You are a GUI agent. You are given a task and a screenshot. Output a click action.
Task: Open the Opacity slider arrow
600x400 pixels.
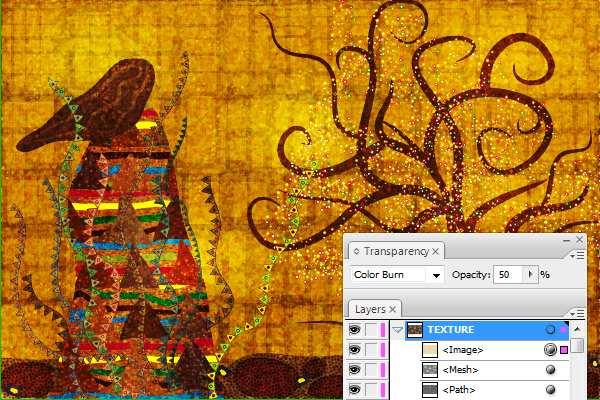coord(531,274)
